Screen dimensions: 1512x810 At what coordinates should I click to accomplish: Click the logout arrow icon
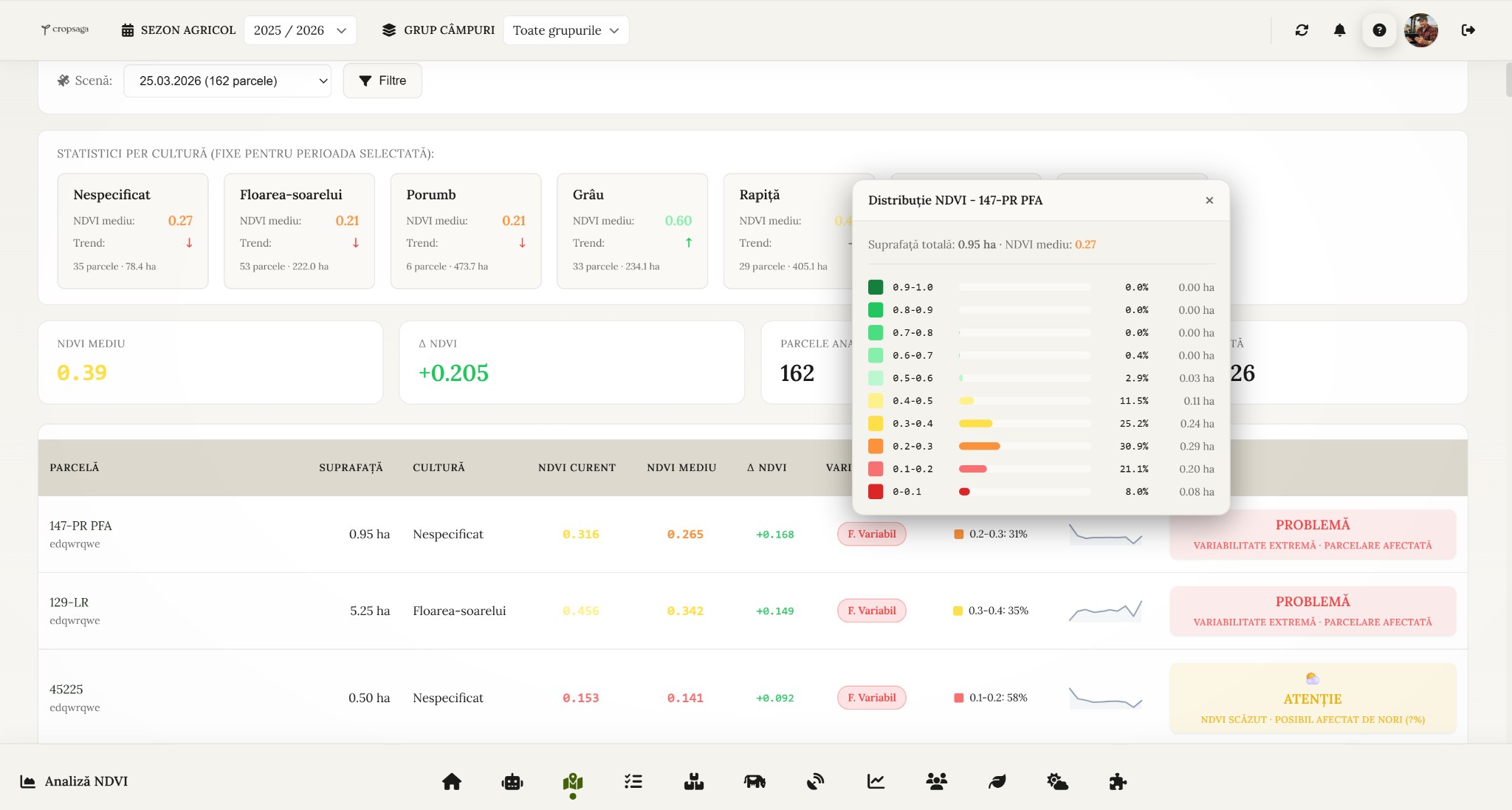tap(1468, 30)
